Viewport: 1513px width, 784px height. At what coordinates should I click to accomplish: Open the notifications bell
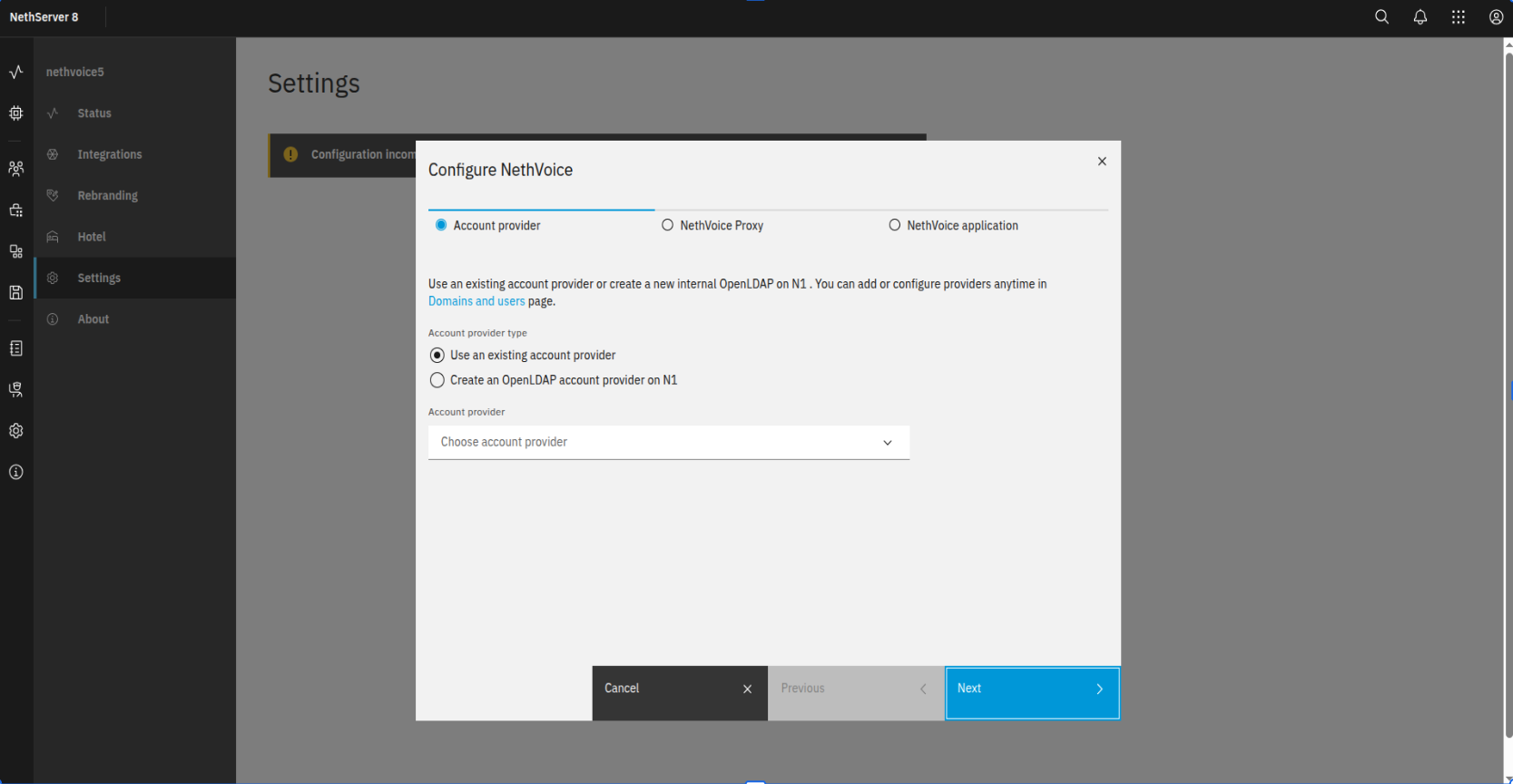1420,17
